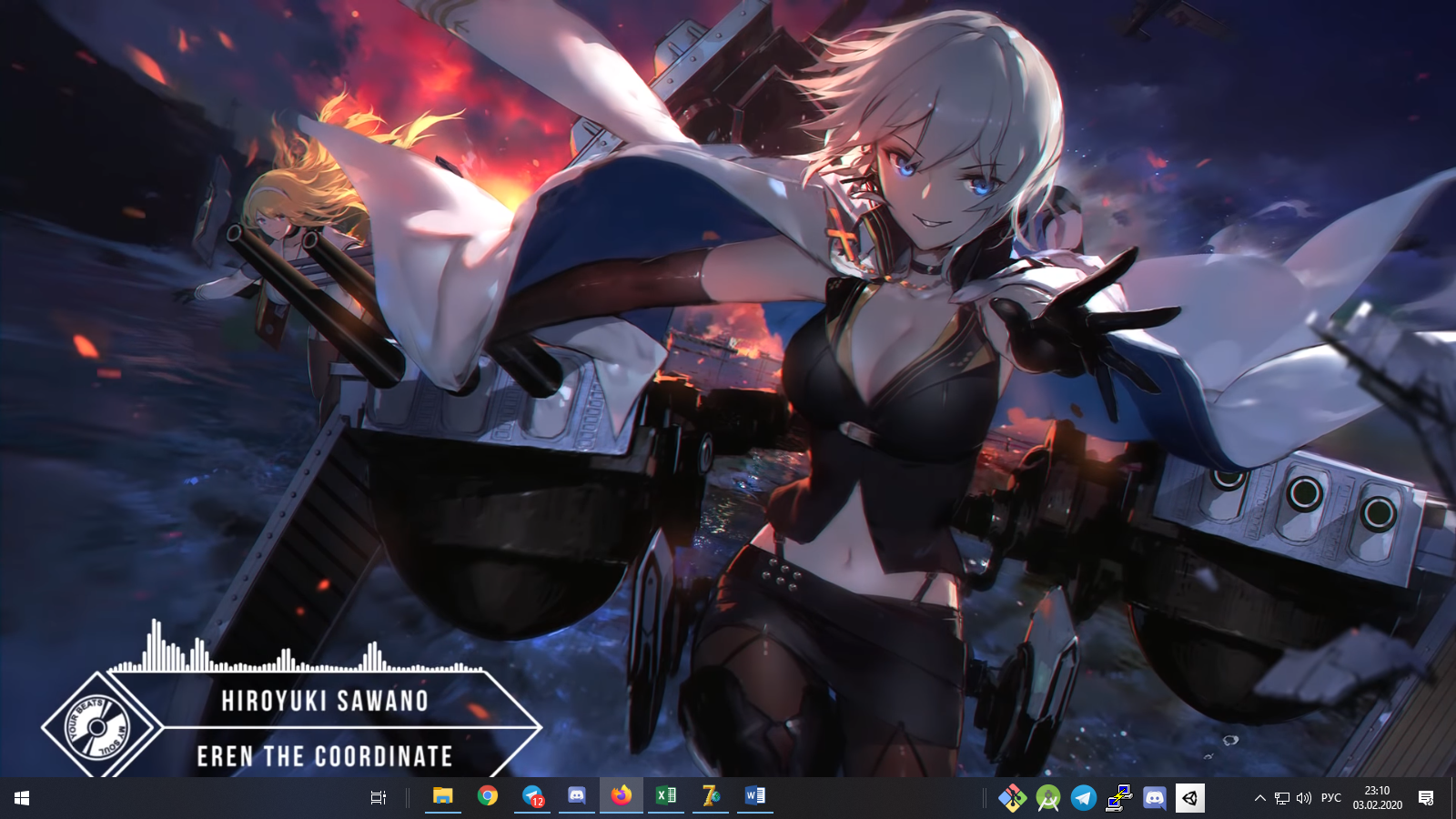Launch Unity from the quick launch toolbar
This screenshot has height=819, width=1456.
(1189, 798)
